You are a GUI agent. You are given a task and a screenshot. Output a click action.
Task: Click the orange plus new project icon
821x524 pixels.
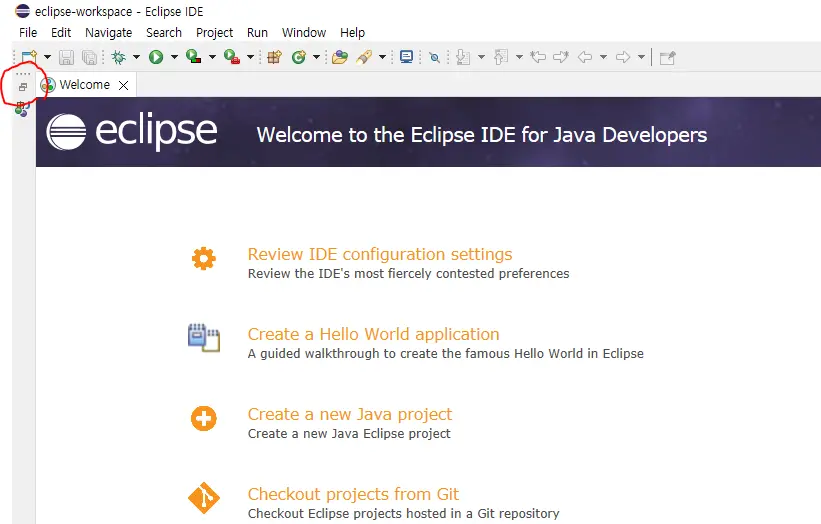[204, 418]
